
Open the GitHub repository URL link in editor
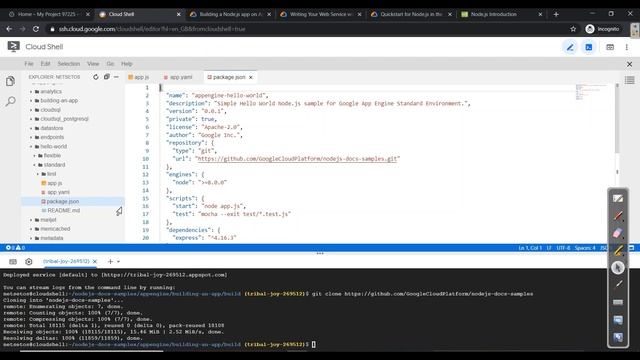coord(297,159)
